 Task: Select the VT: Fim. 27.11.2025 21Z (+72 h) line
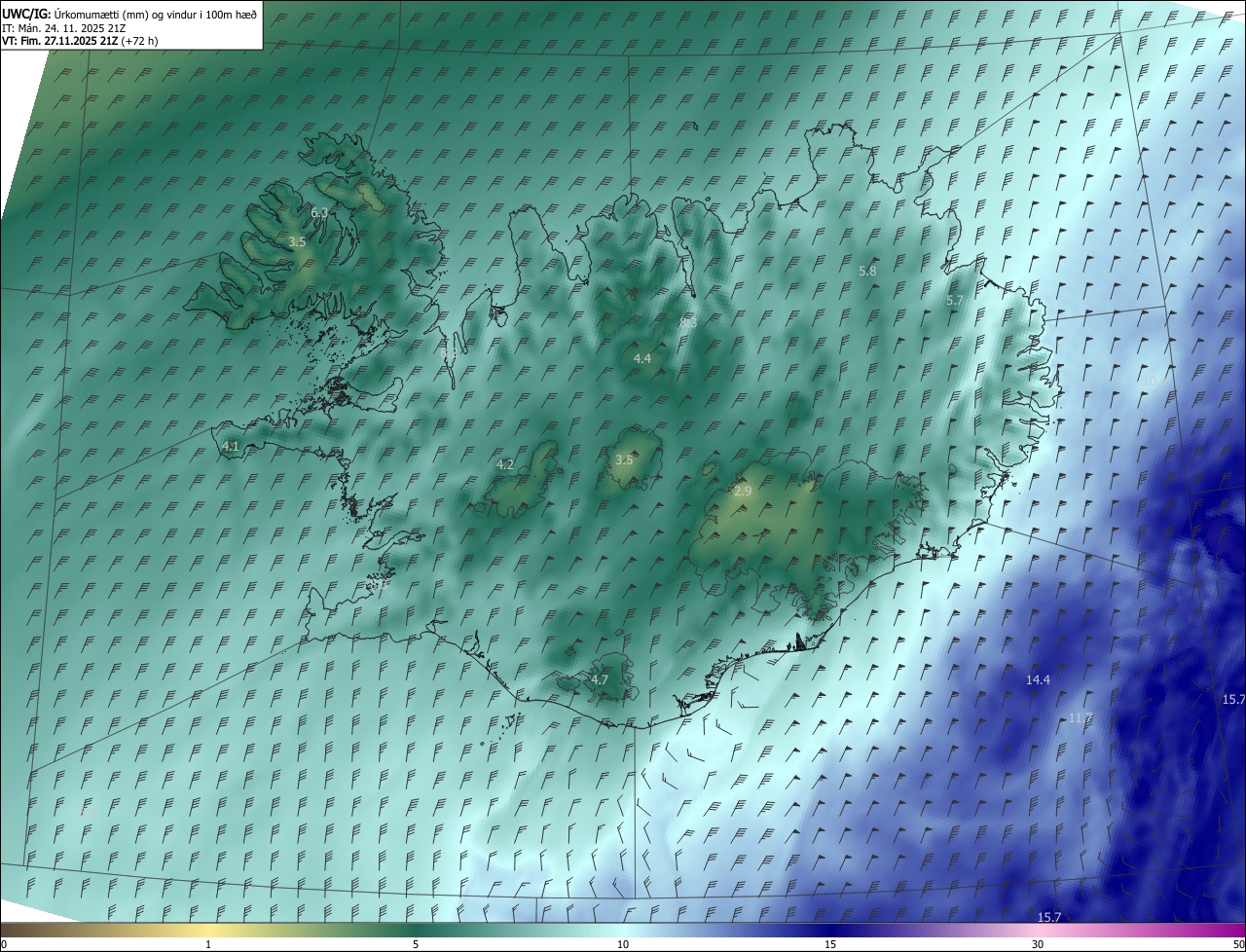[80, 41]
